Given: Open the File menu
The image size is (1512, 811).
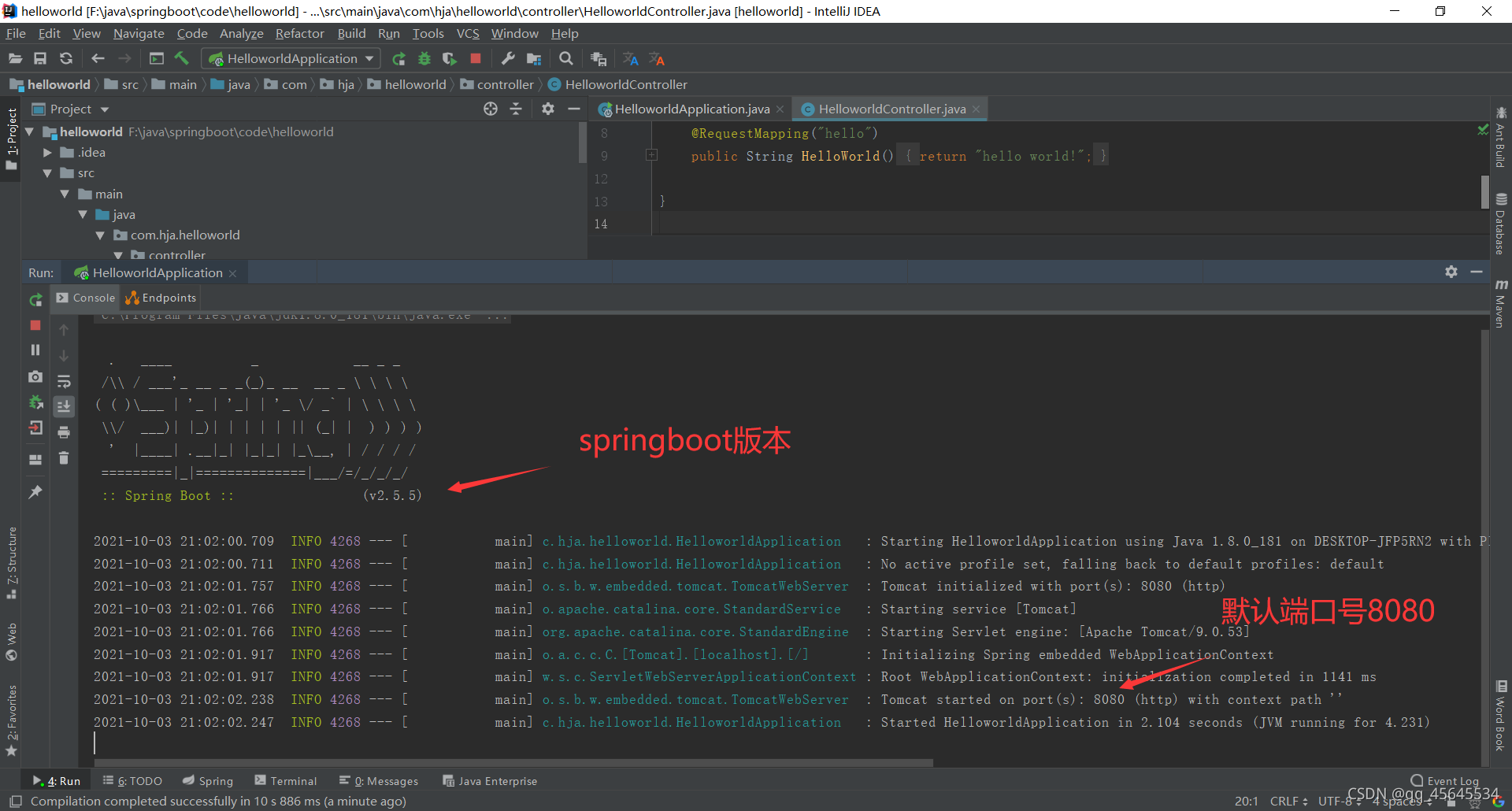Looking at the screenshot, I should tap(16, 34).
